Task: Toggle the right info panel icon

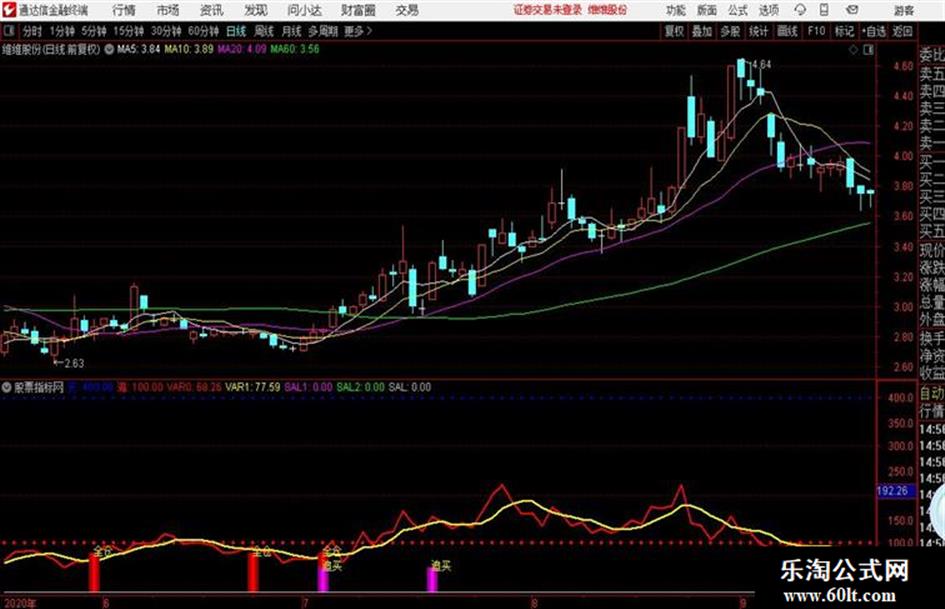Action: click(x=868, y=50)
